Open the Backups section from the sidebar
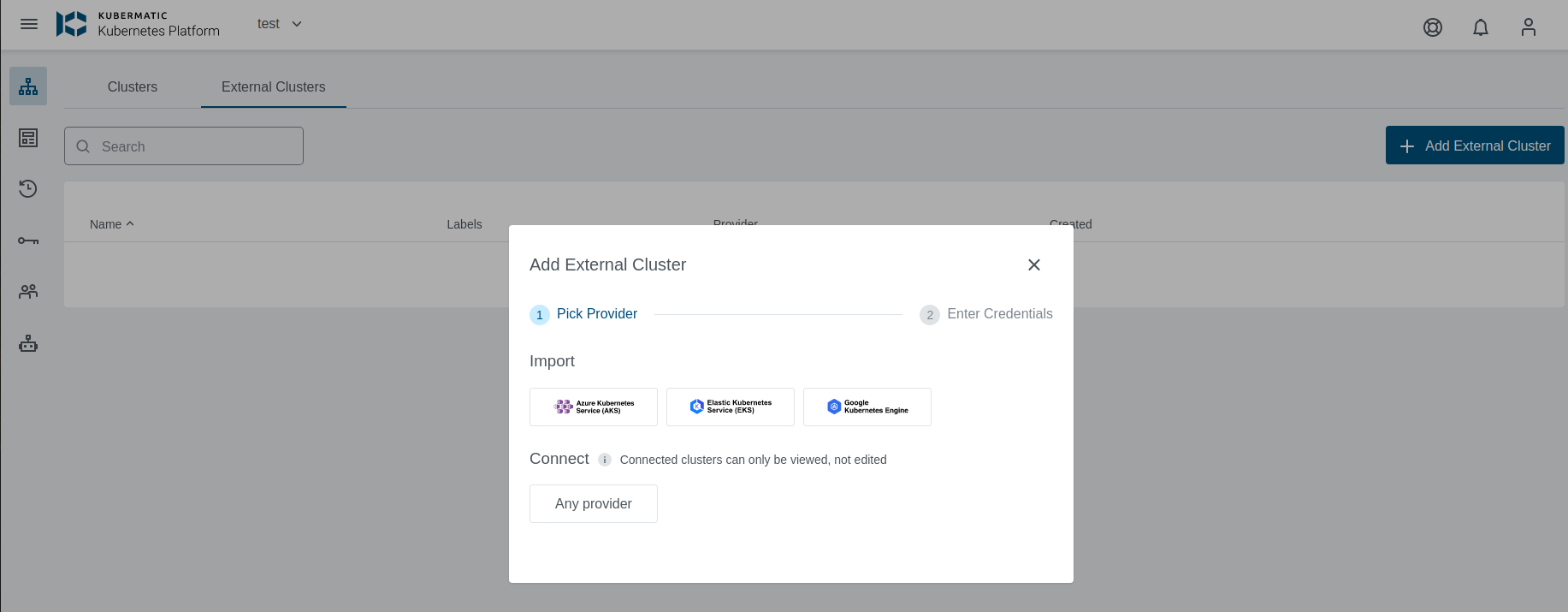This screenshot has width=1568, height=612. pos(27,137)
